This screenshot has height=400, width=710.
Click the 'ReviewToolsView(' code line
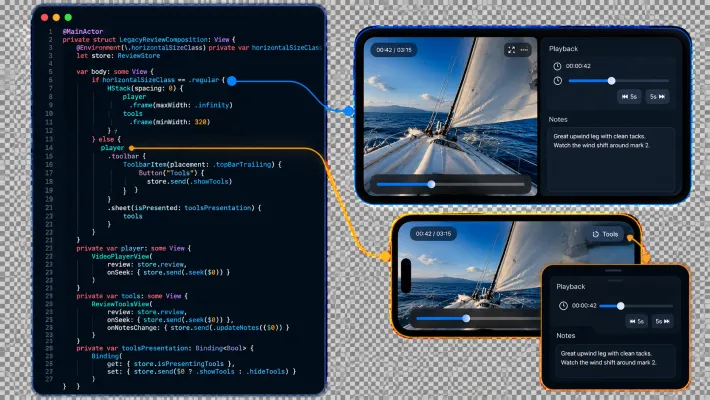coord(122,304)
